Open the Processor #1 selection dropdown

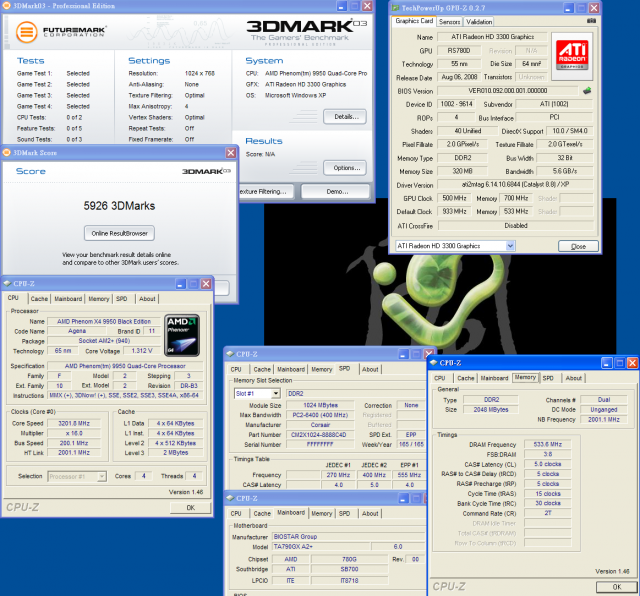coord(102,476)
